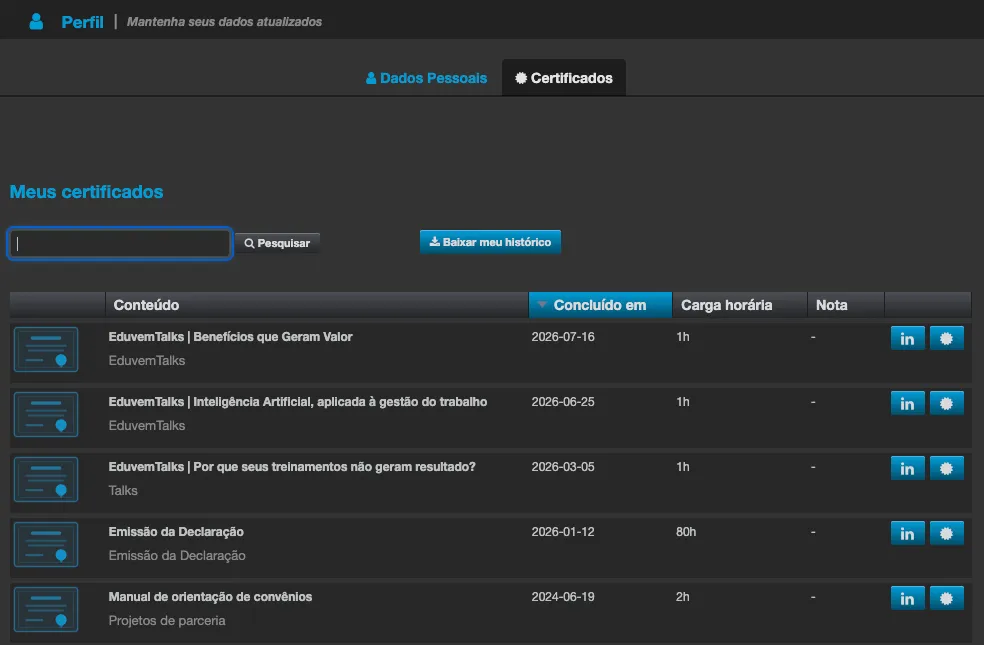984x645 pixels.
Task: Click thumbnail of Emissão da Declaração row
Action: point(46,545)
